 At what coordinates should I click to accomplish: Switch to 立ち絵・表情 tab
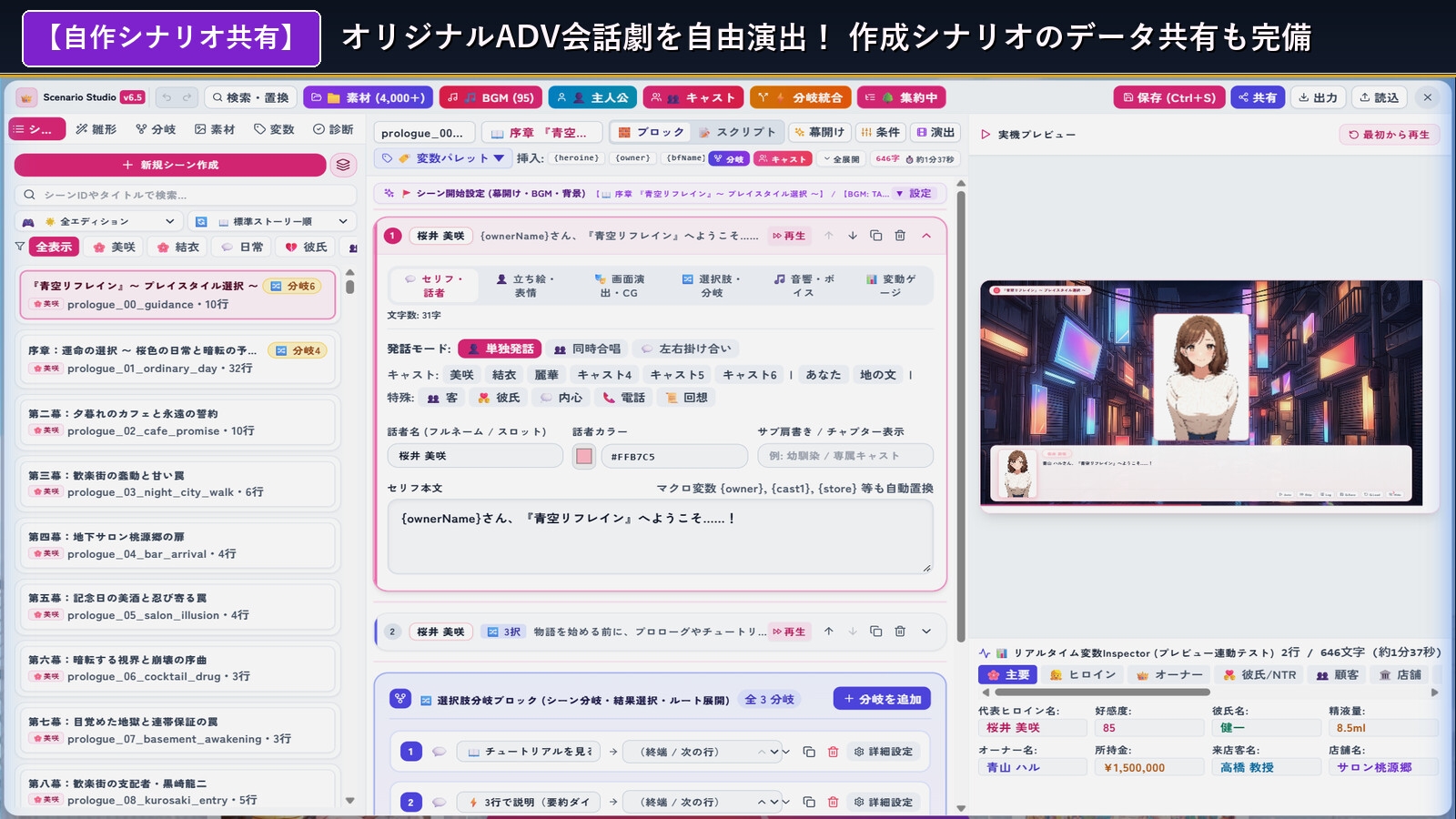525,286
